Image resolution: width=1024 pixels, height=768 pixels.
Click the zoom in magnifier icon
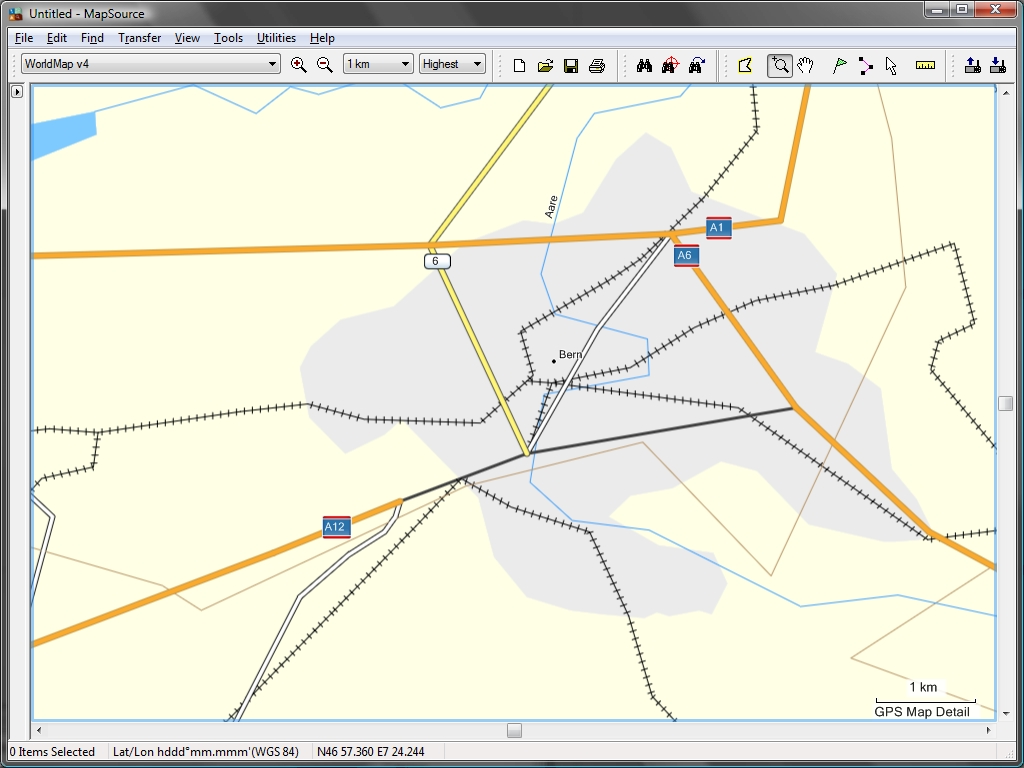298,64
